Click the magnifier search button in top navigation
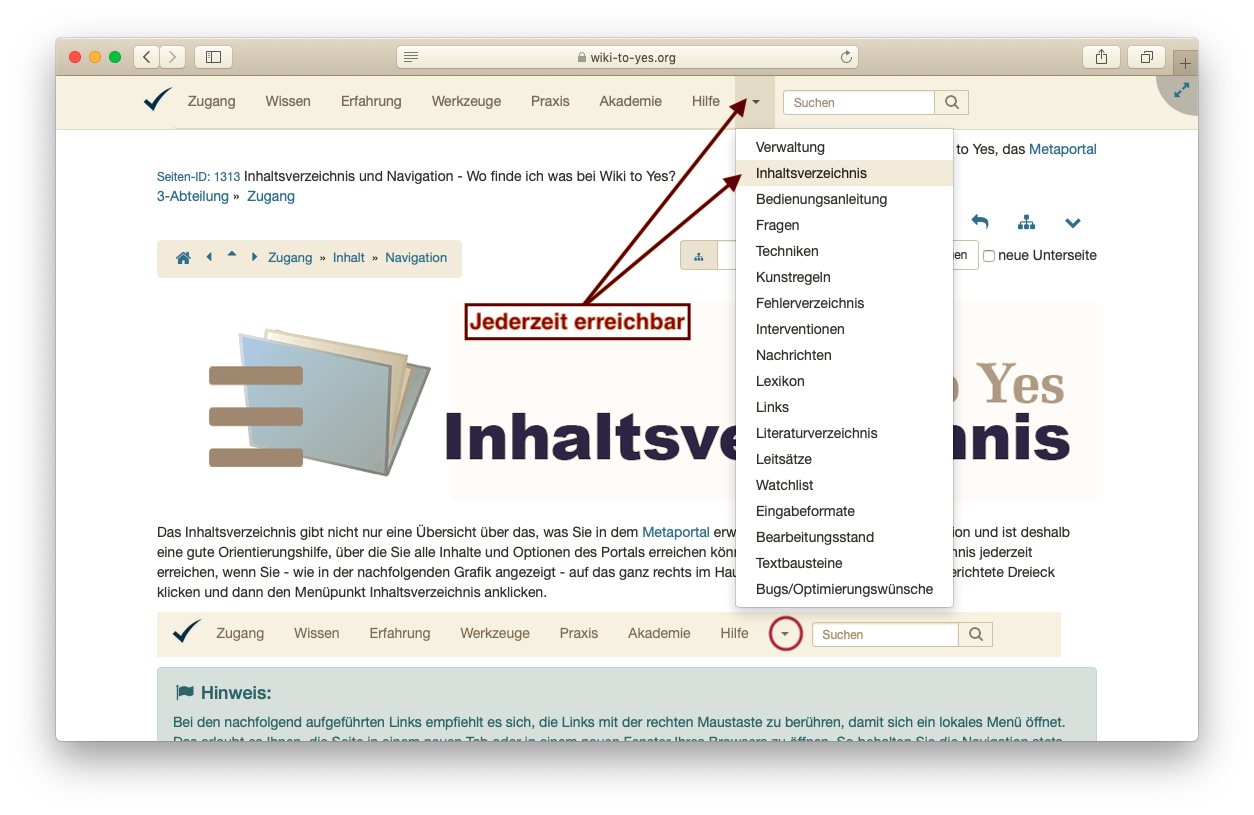 coord(951,102)
